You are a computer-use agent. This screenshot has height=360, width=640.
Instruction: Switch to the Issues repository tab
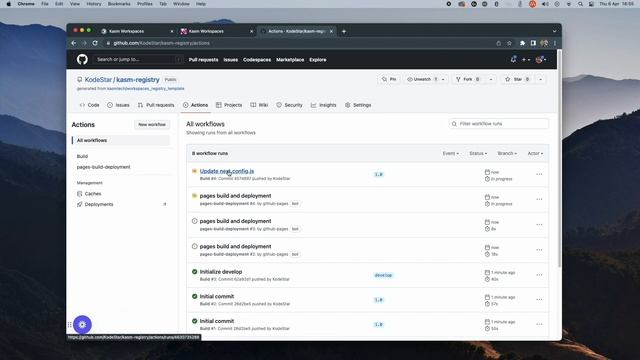[118, 105]
